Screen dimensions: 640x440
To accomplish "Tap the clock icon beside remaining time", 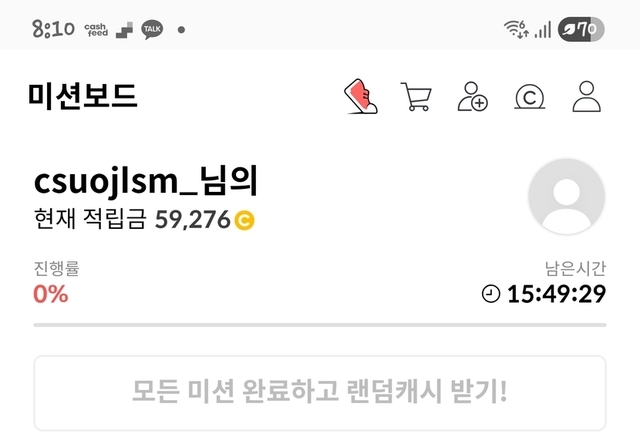I will point(491,294).
